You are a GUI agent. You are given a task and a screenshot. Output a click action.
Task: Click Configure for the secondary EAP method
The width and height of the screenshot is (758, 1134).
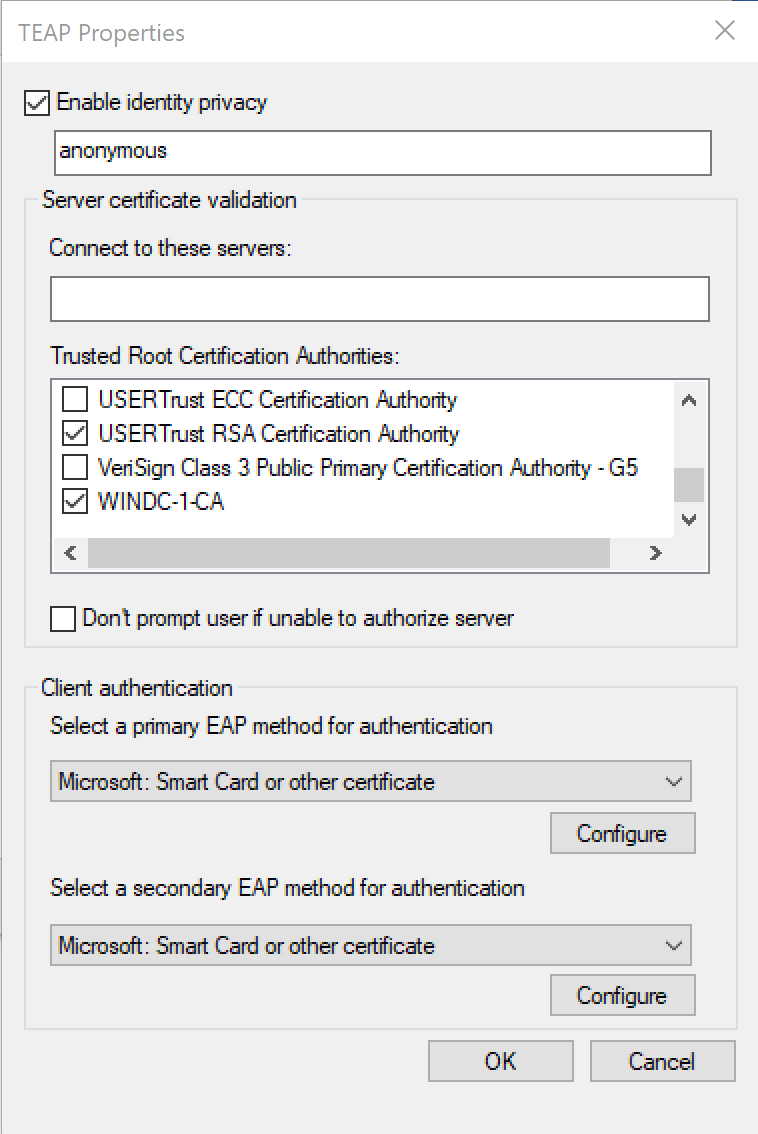coord(622,995)
